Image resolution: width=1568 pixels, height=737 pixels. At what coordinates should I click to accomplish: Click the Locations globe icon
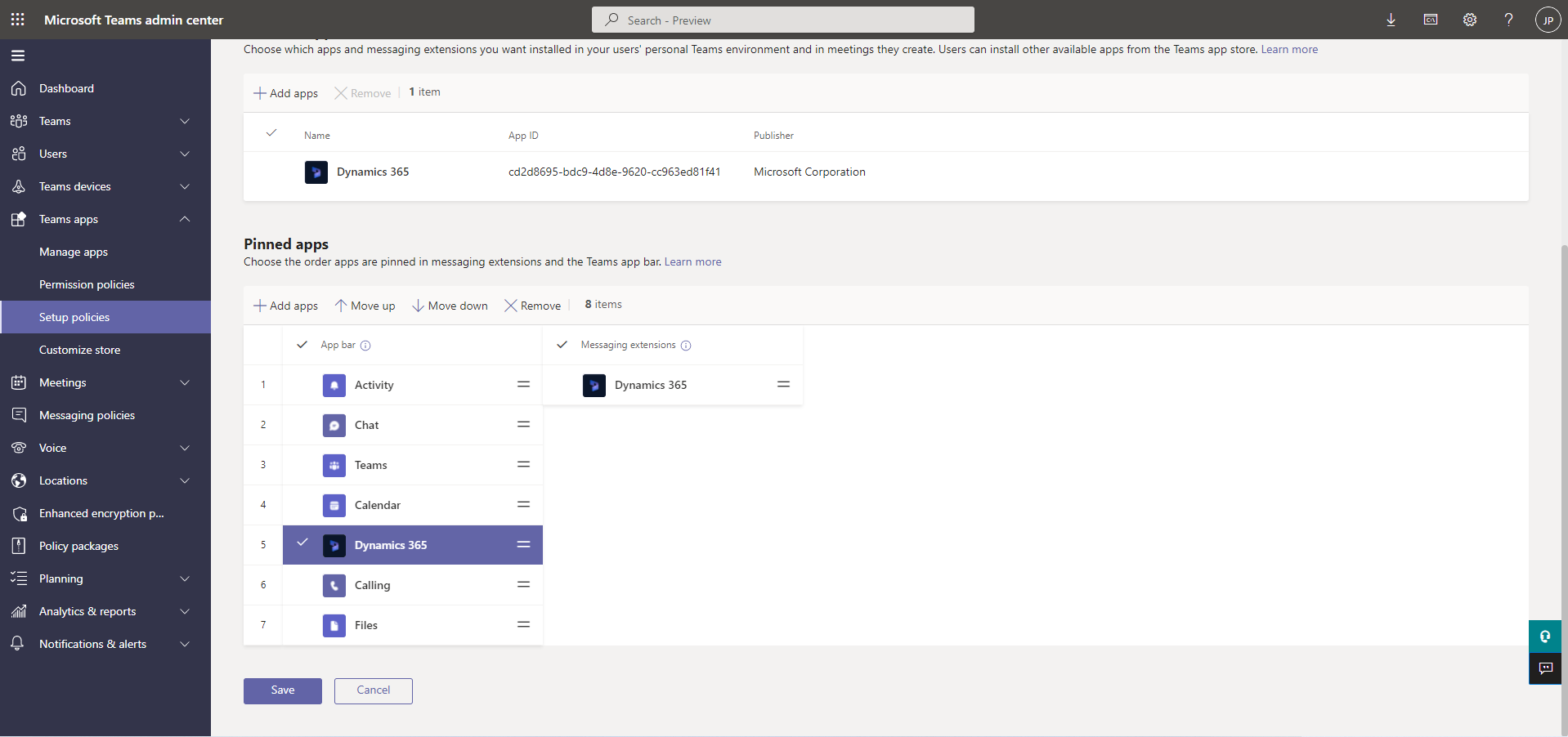pos(19,480)
